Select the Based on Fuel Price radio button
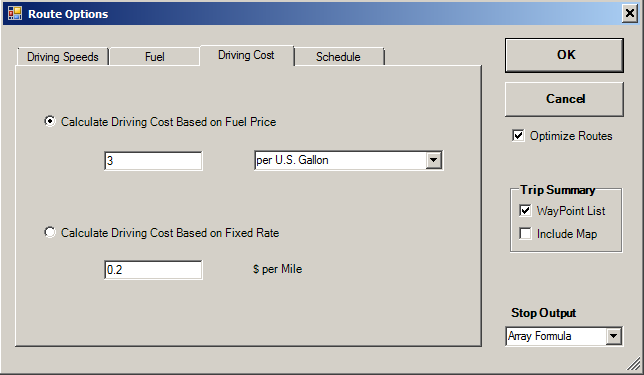Viewport: 644px width, 375px height. 50,122
